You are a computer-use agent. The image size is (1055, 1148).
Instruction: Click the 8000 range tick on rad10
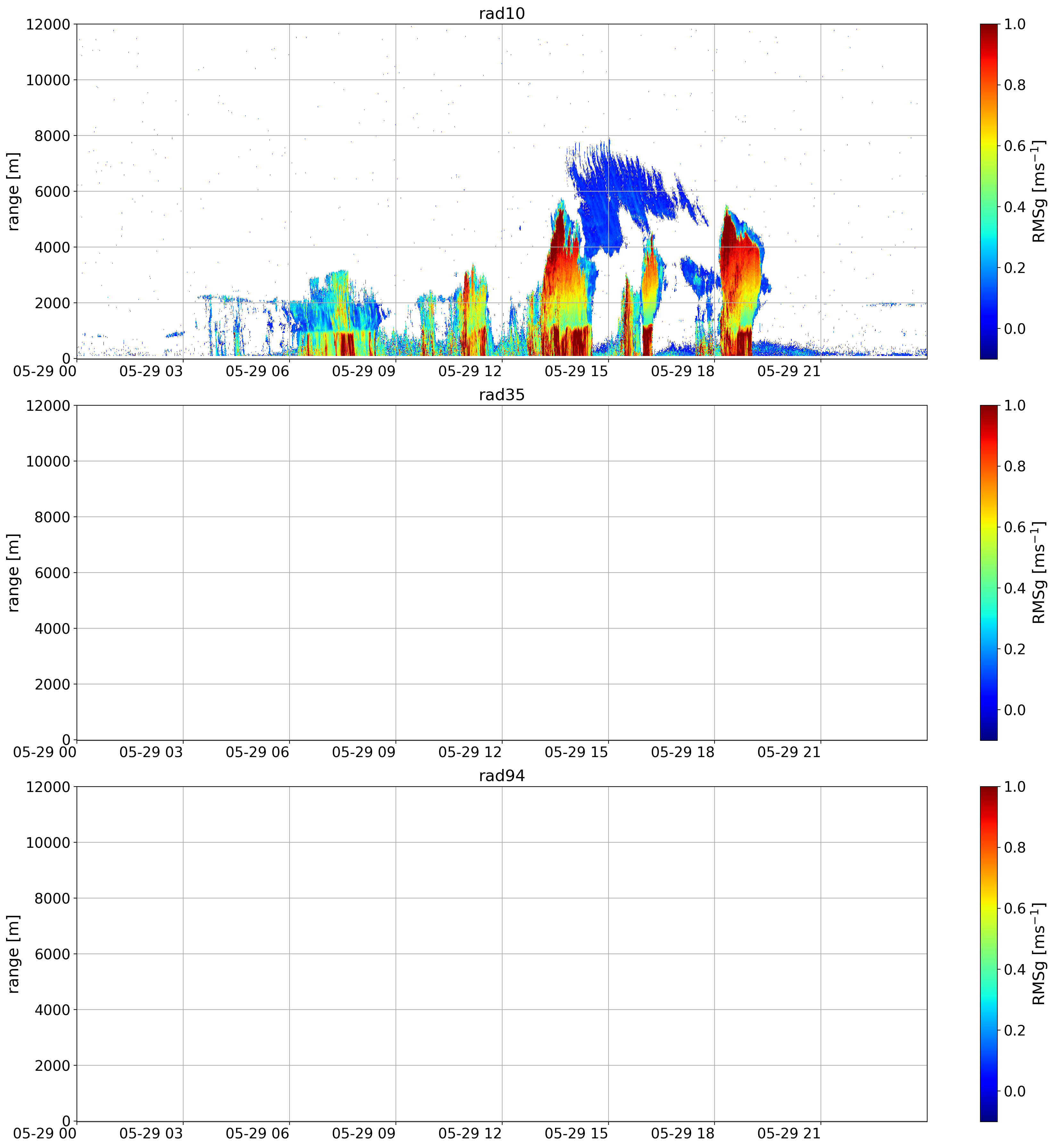[x=53, y=136]
